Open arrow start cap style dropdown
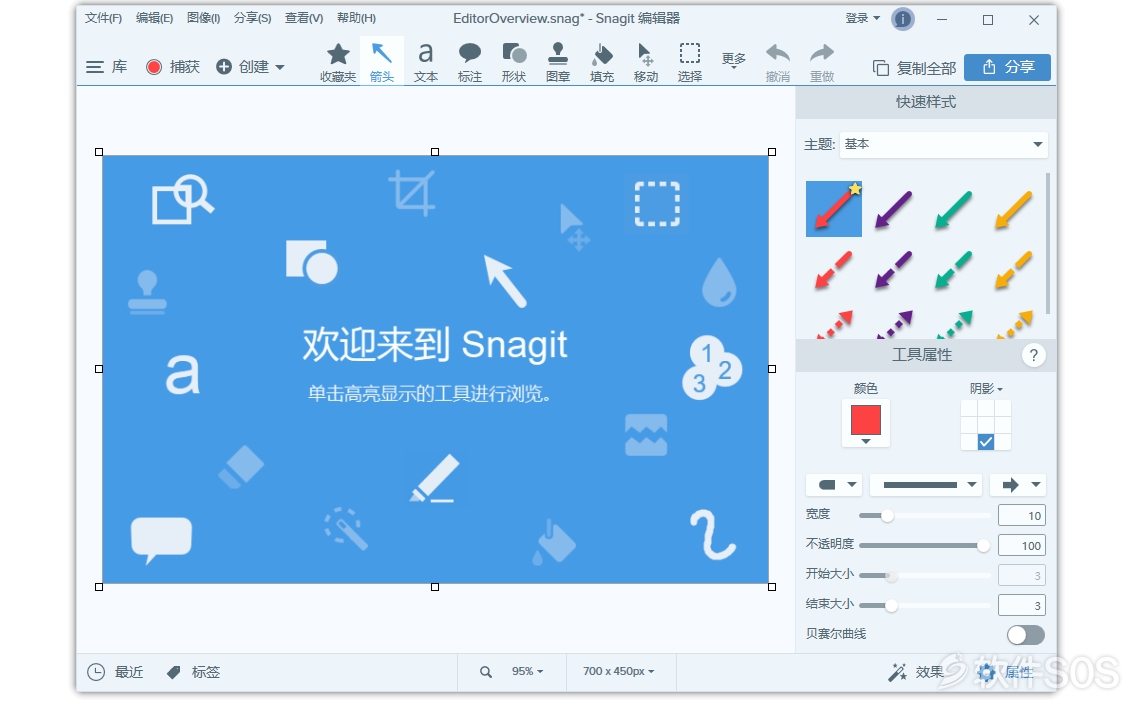 click(834, 485)
